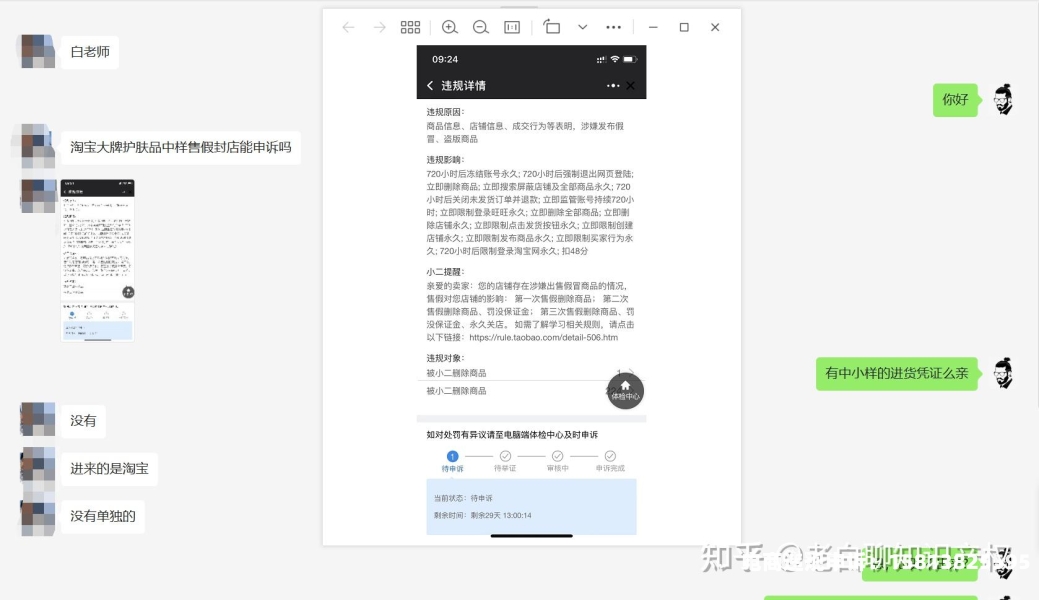This screenshot has width=1039, height=600.
Task: Tap the three-dot menu in 违规详情 header
Action: pyautogui.click(x=613, y=86)
